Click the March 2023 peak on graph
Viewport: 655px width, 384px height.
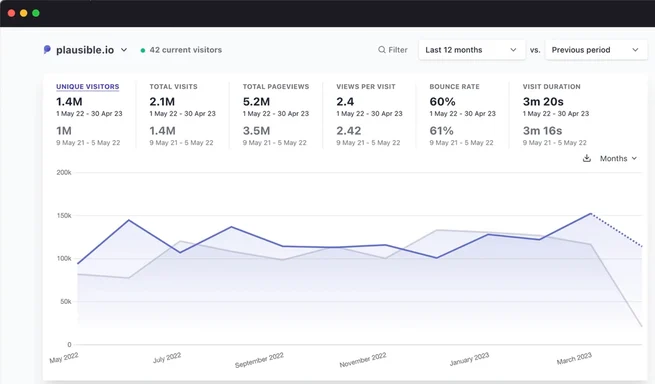click(591, 214)
